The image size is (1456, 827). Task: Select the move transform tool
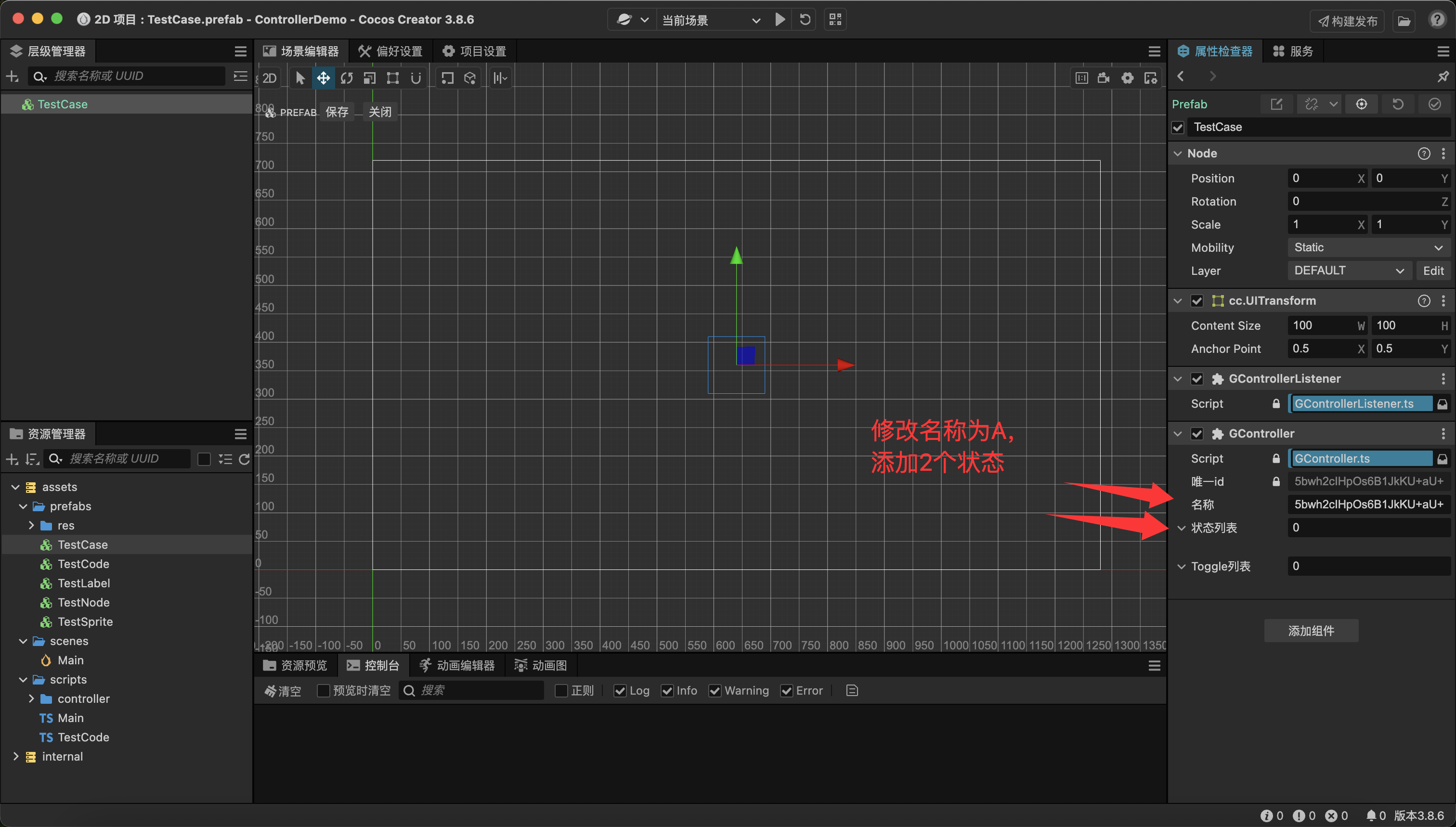pyautogui.click(x=323, y=78)
